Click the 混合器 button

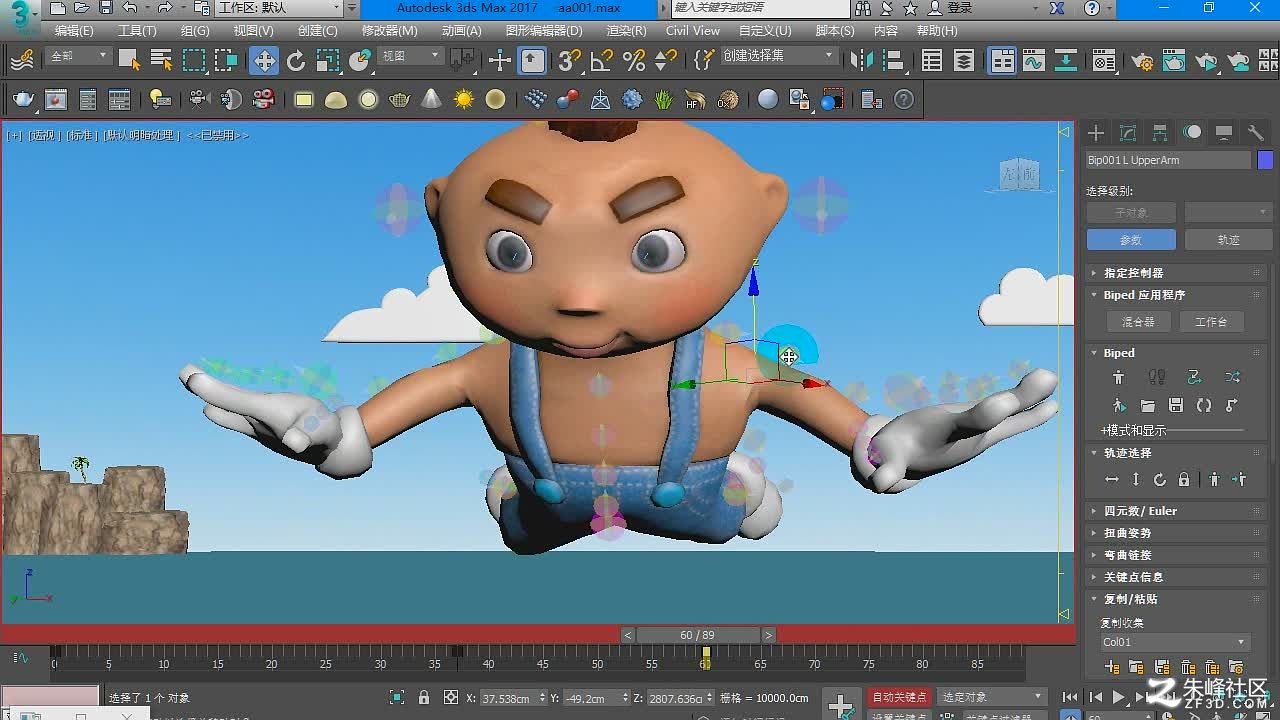tap(1138, 322)
